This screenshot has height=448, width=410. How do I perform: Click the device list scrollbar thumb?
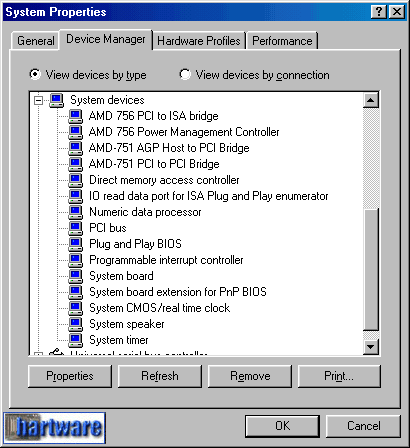(x=371, y=270)
